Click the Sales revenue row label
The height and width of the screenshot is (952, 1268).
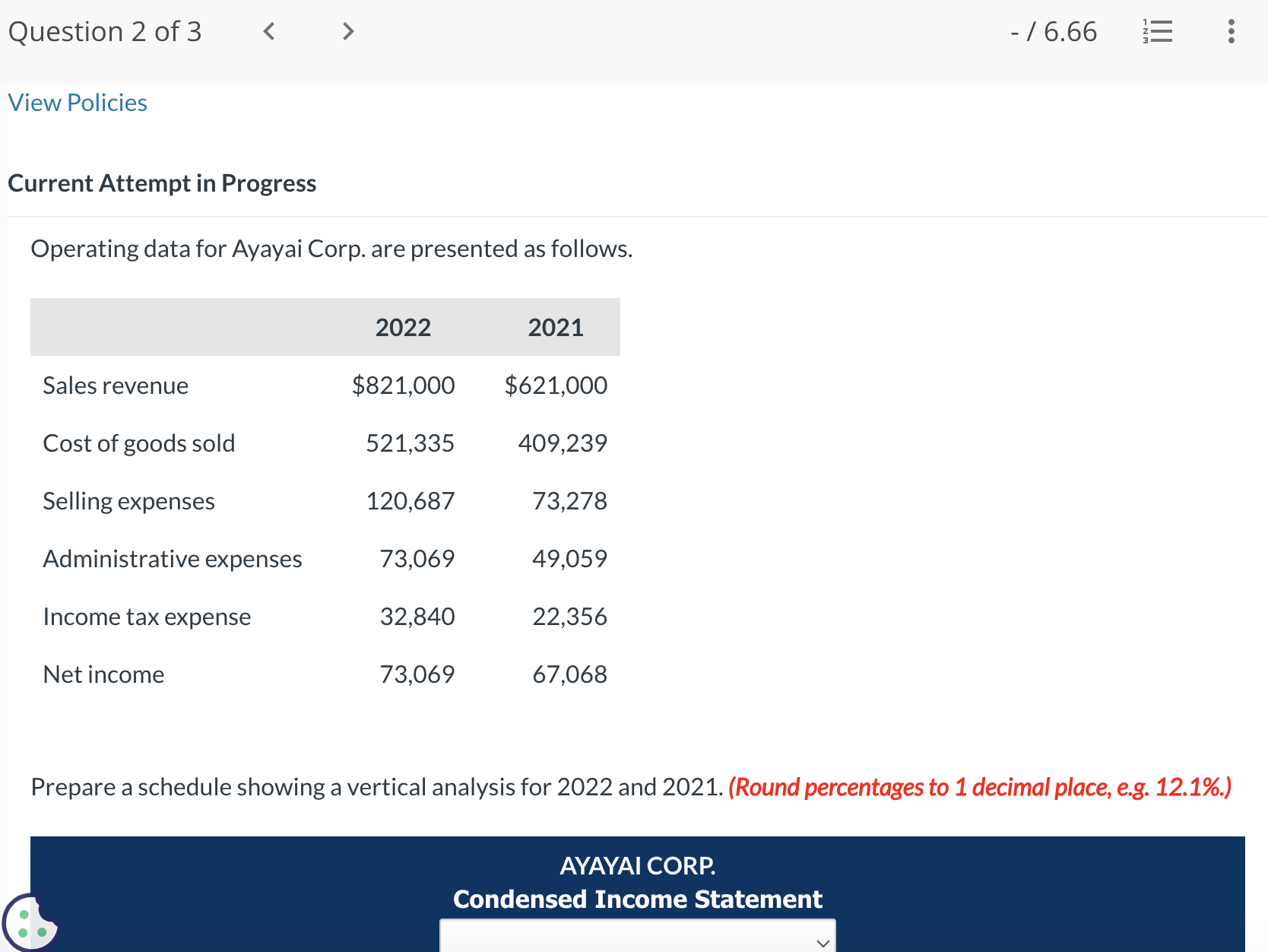[x=115, y=385]
